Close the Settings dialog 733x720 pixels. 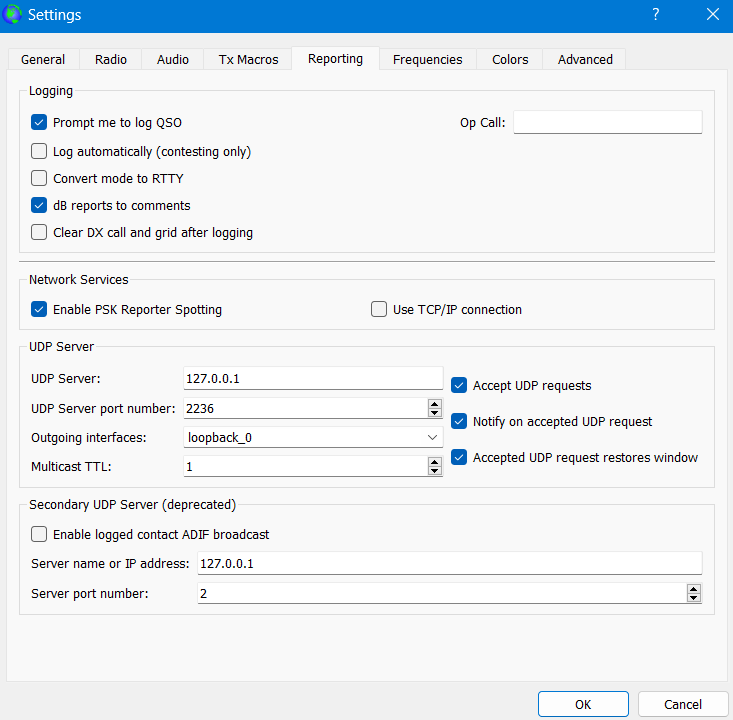click(712, 14)
